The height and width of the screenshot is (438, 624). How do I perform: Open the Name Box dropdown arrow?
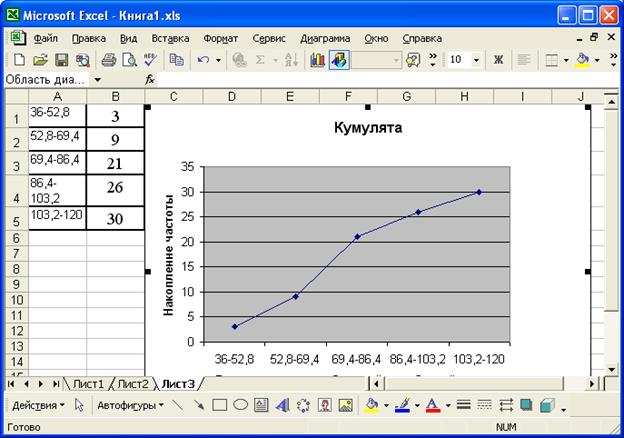pos(97,79)
